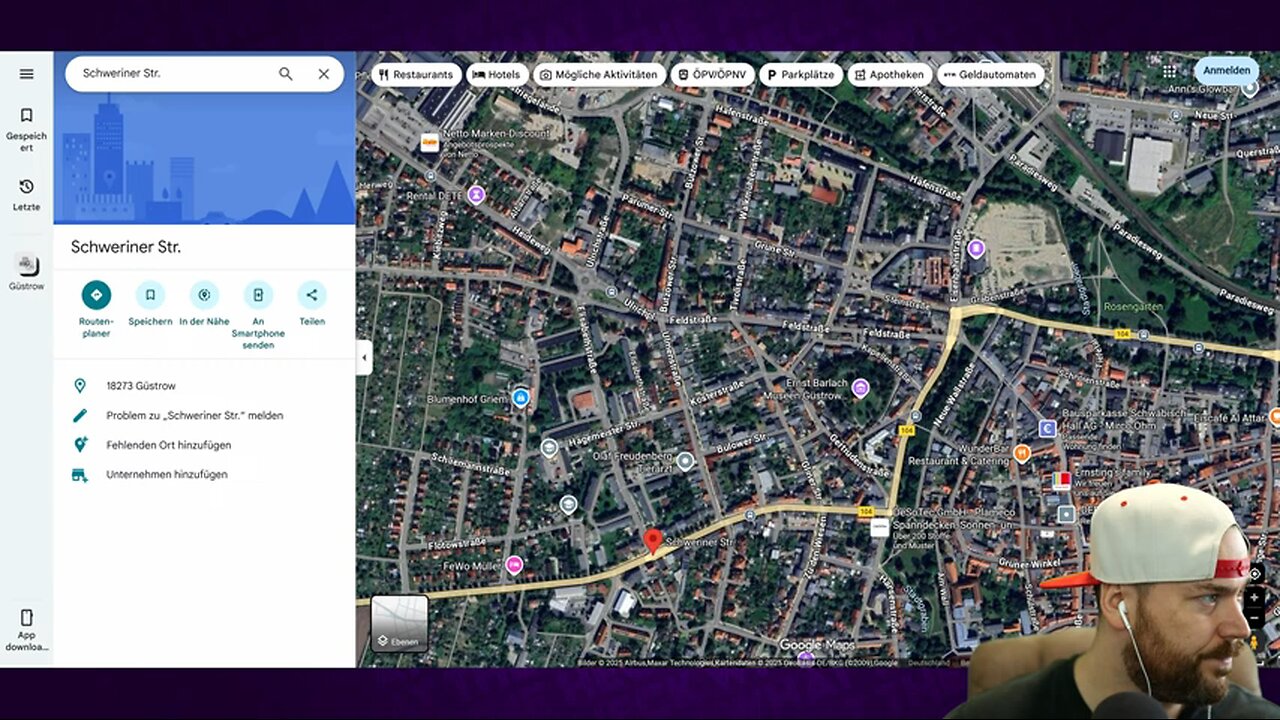Click Olaf Freudenberg Tierarzt pin
This screenshot has height=720, width=1280.
tap(685, 461)
